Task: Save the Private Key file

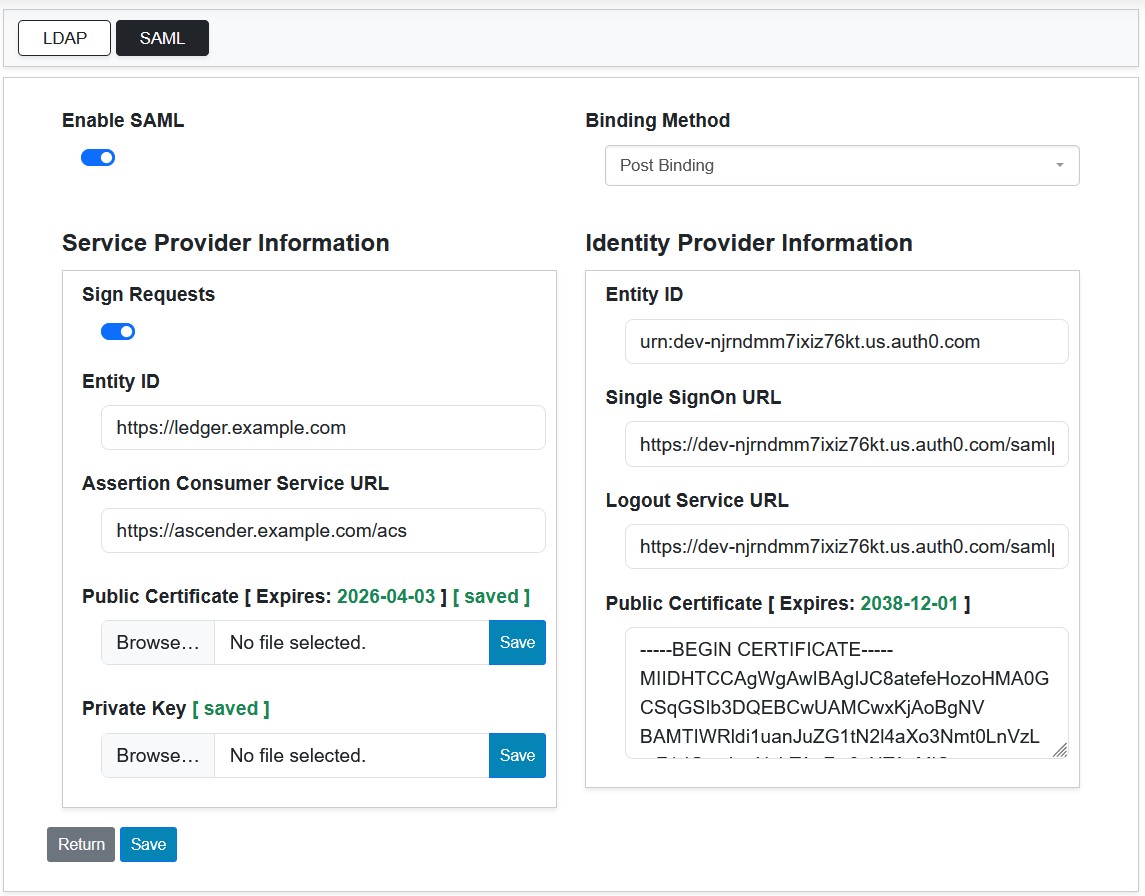Action: (517, 756)
